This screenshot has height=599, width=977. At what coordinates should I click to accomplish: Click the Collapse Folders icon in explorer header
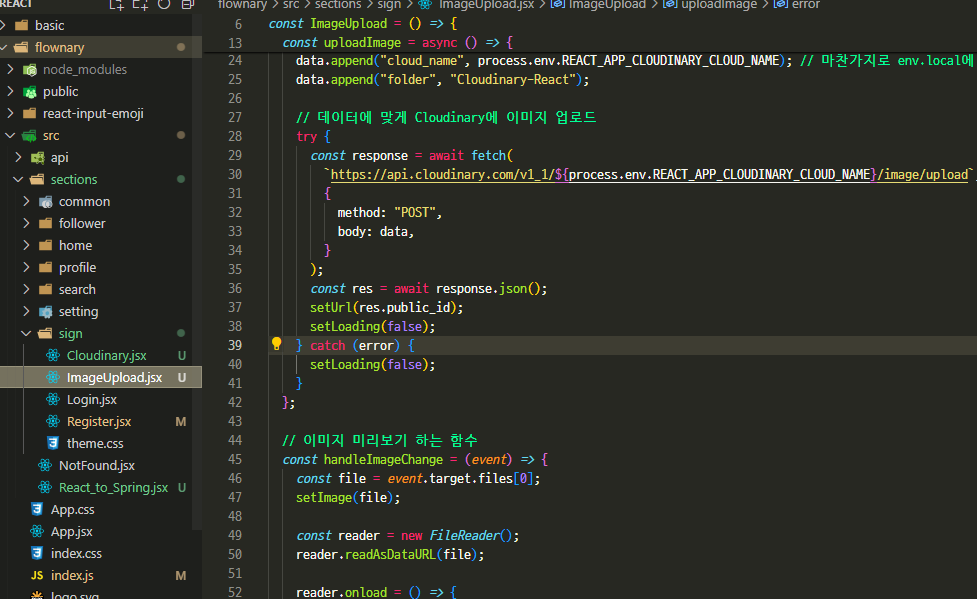(188, 4)
